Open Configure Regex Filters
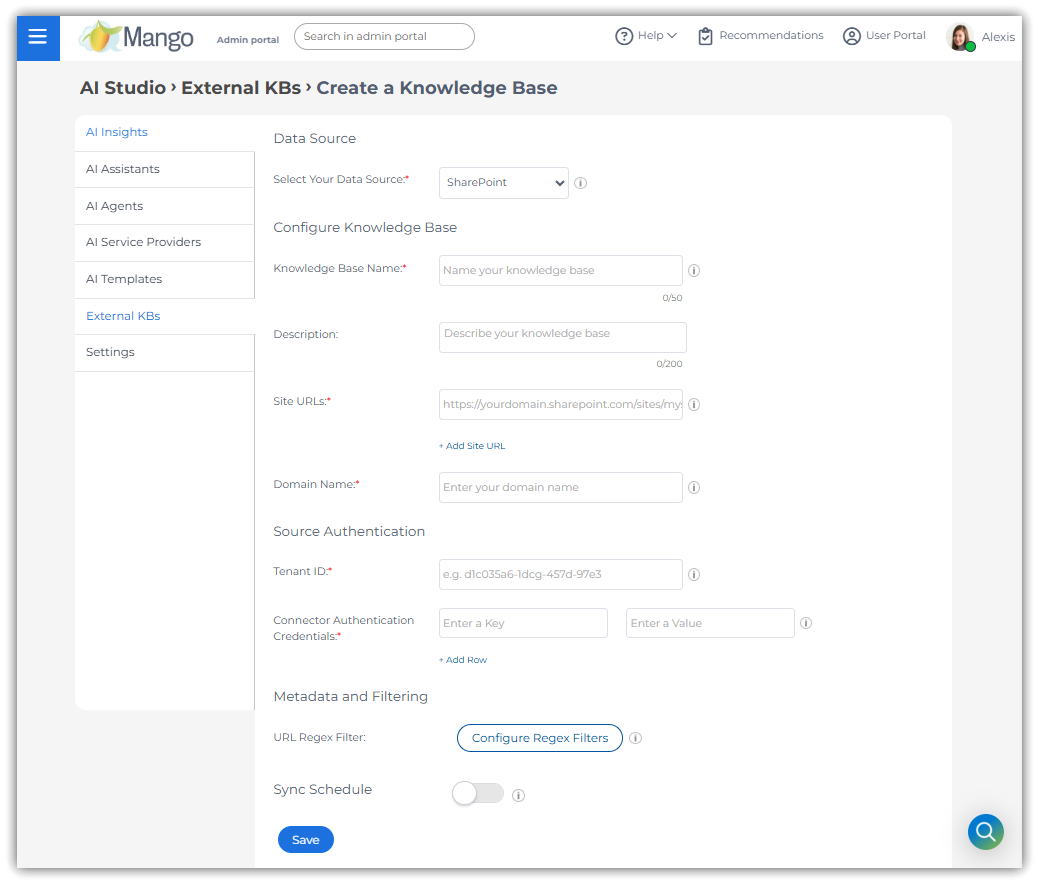This screenshot has height=885, width=1038. [x=539, y=738]
